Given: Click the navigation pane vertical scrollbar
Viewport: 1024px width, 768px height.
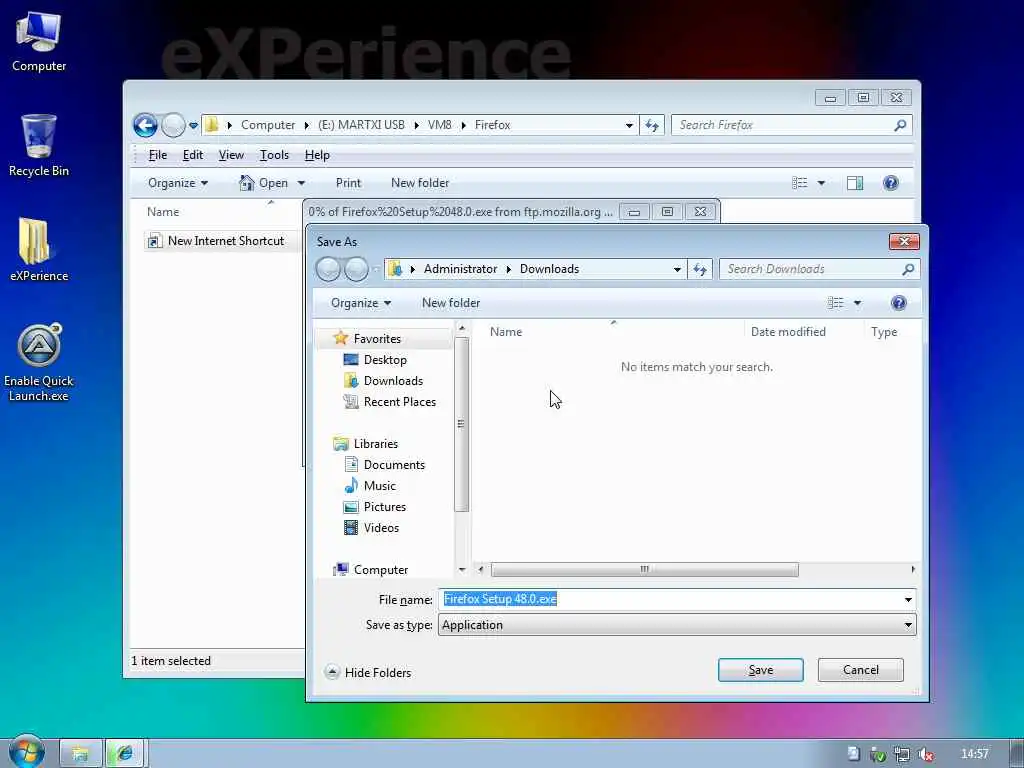Looking at the screenshot, I should point(461,424).
